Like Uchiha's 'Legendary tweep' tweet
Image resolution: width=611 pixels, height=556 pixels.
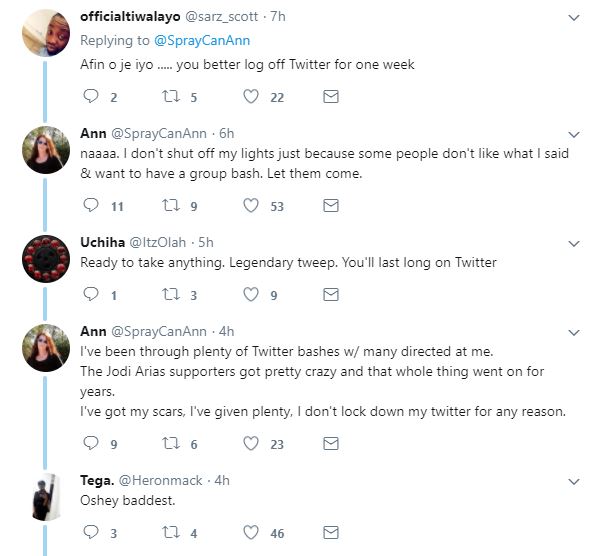click(x=252, y=295)
